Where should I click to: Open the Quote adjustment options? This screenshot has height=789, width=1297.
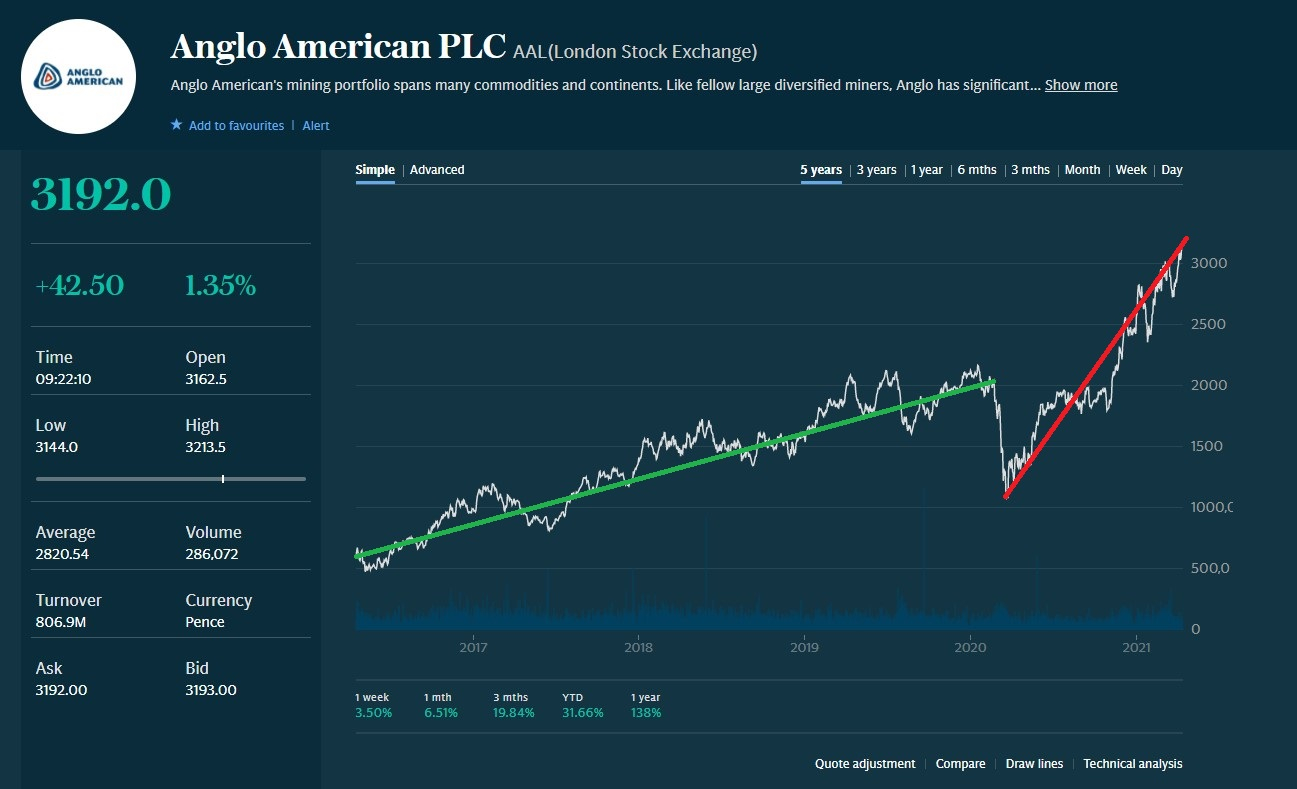pyautogui.click(x=865, y=764)
